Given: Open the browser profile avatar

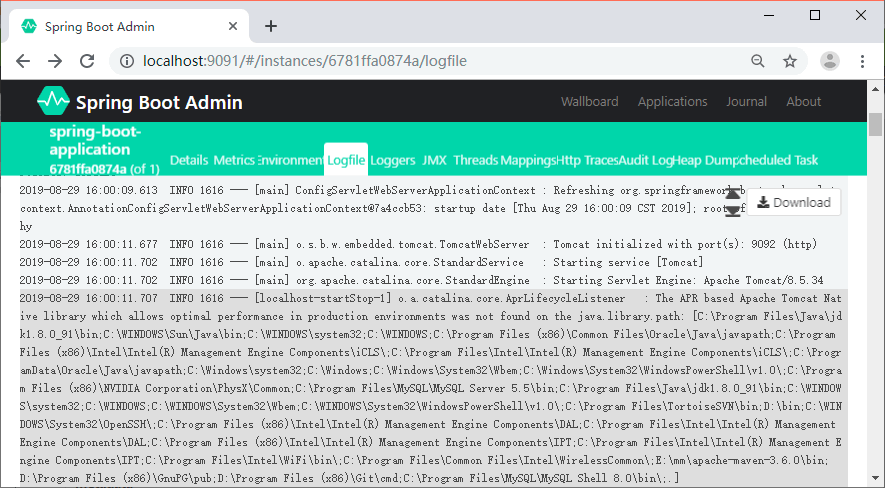Looking at the screenshot, I should [830, 61].
